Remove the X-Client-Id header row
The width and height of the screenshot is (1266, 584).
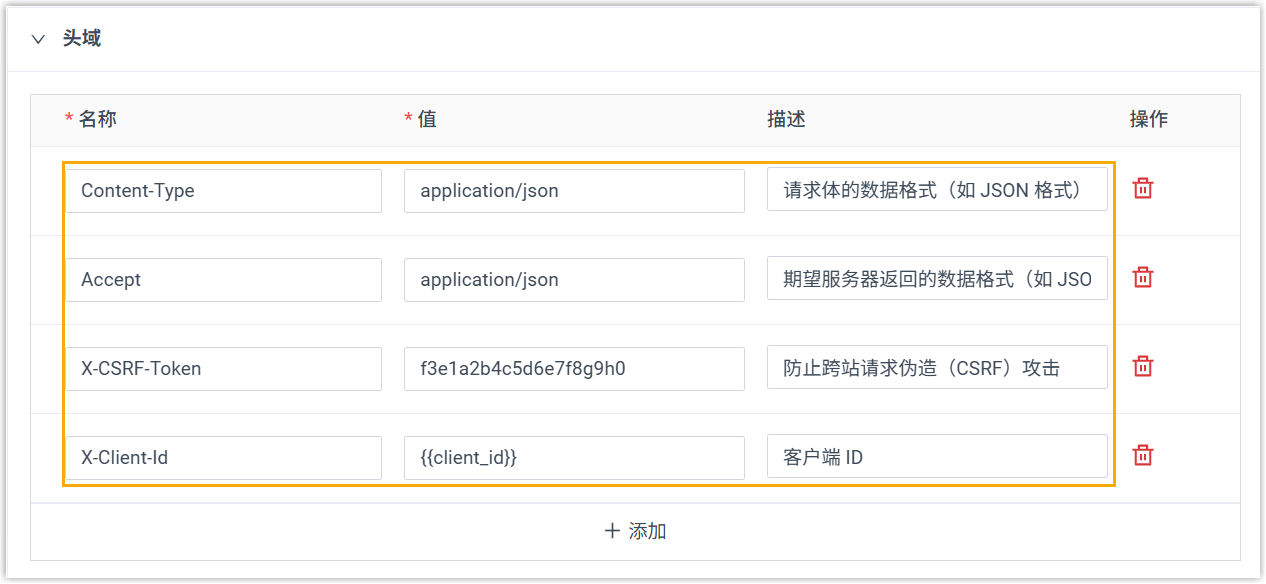1142,456
